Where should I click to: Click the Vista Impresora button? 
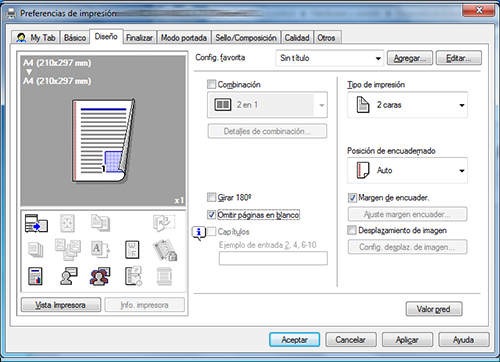[x=61, y=305]
